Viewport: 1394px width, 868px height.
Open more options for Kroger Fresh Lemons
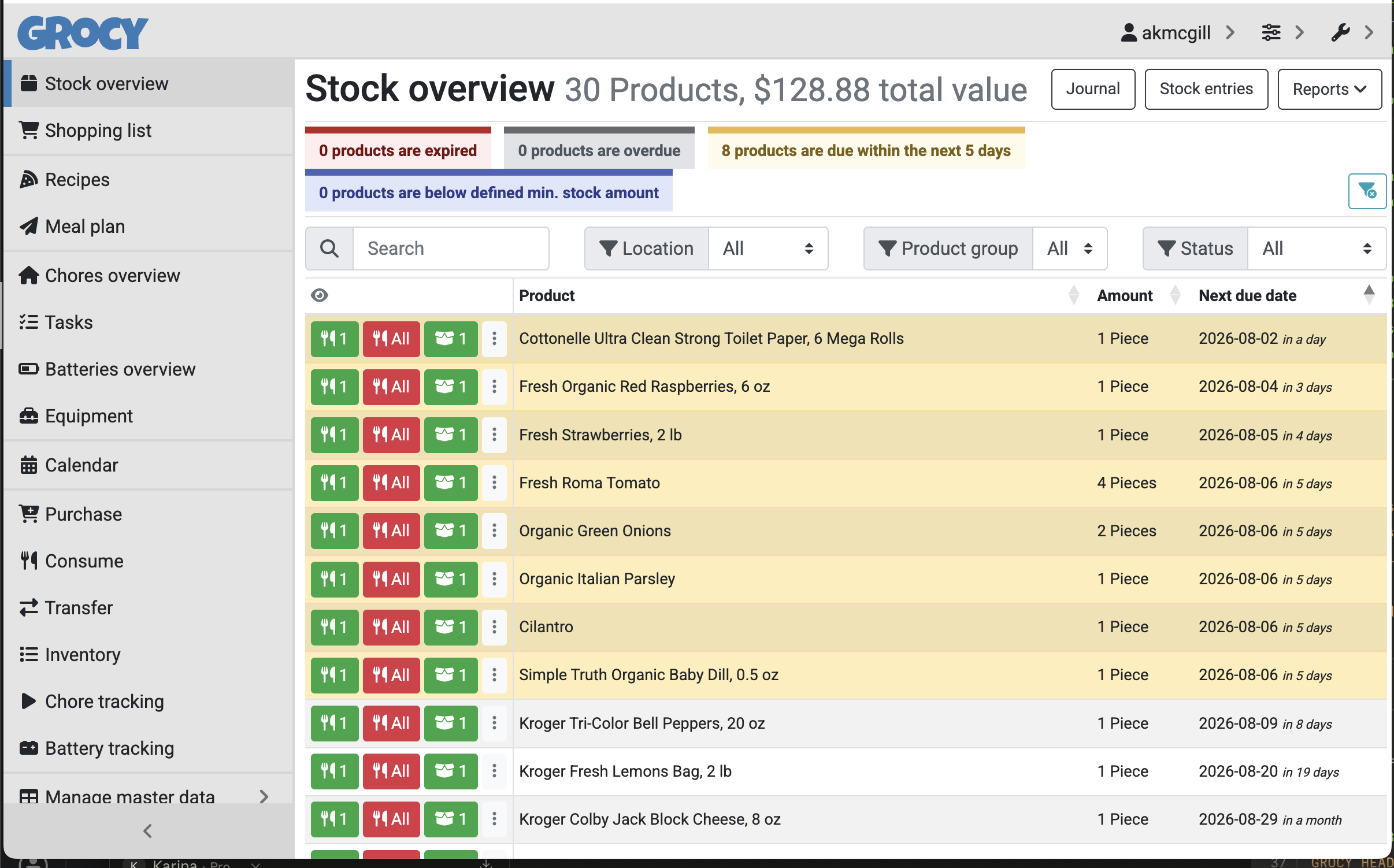pos(494,771)
